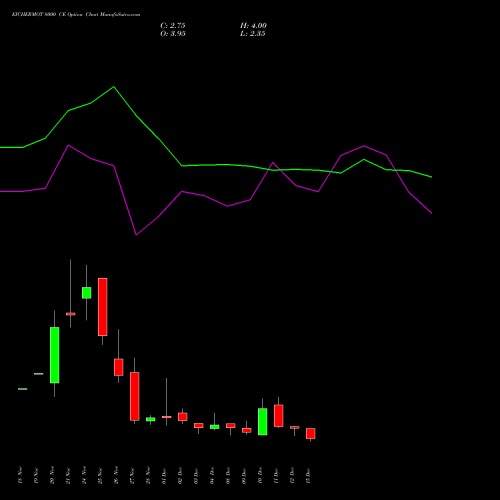Click the green candle above 10 Dec
The width and height of the screenshot is (500, 500).
click(x=263, y=422)
